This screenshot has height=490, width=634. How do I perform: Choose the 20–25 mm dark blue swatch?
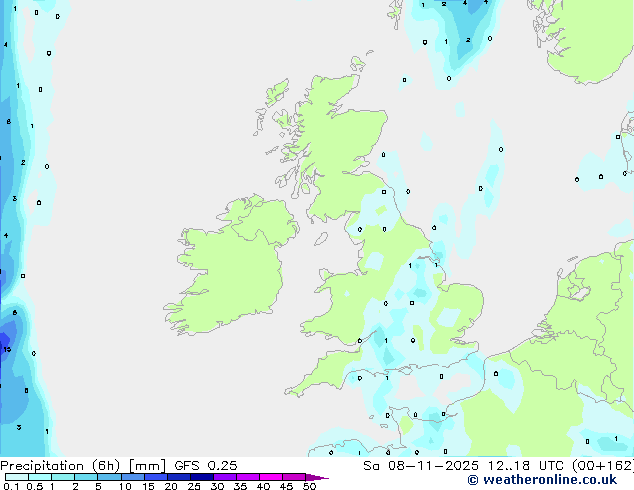point(178,477)
